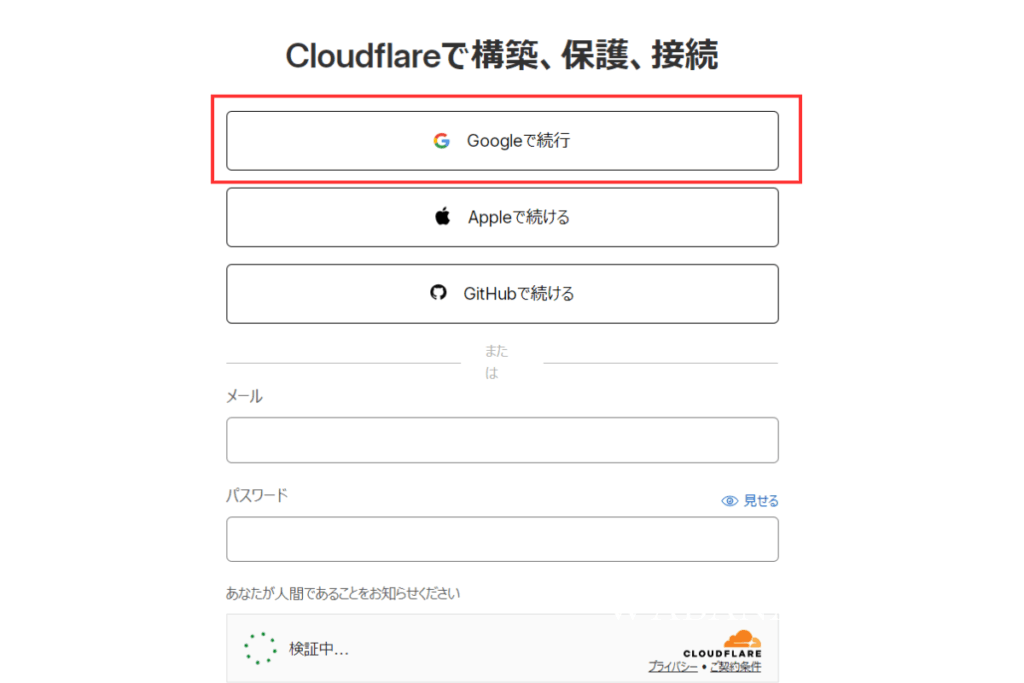Click the Google icon inside the highlighted button

pos(442,141)
